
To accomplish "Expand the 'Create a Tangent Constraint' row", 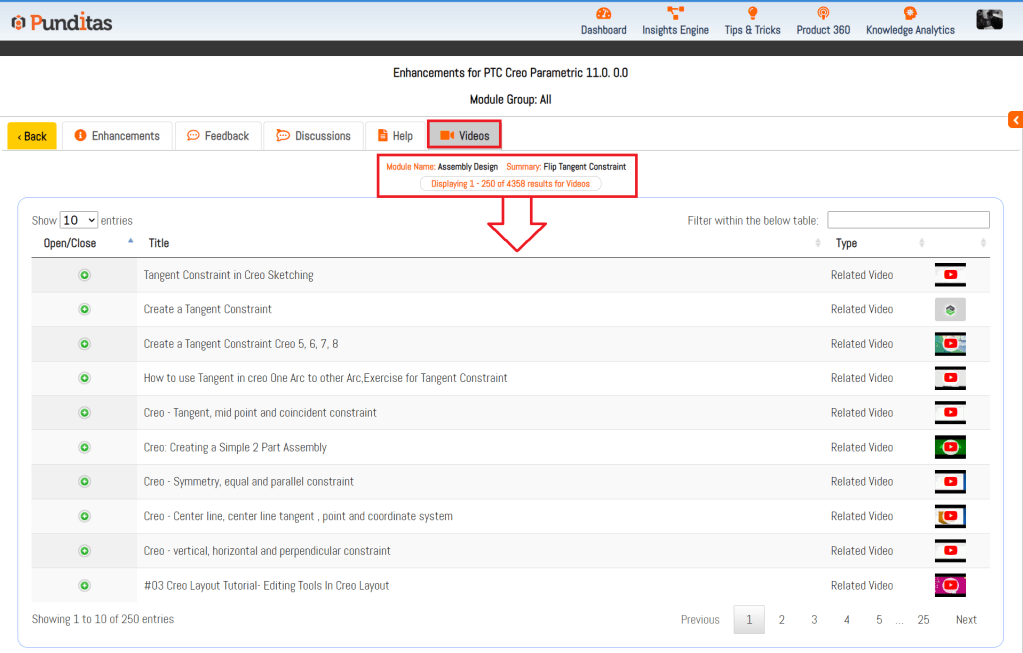I will click(x=84, y=310).
